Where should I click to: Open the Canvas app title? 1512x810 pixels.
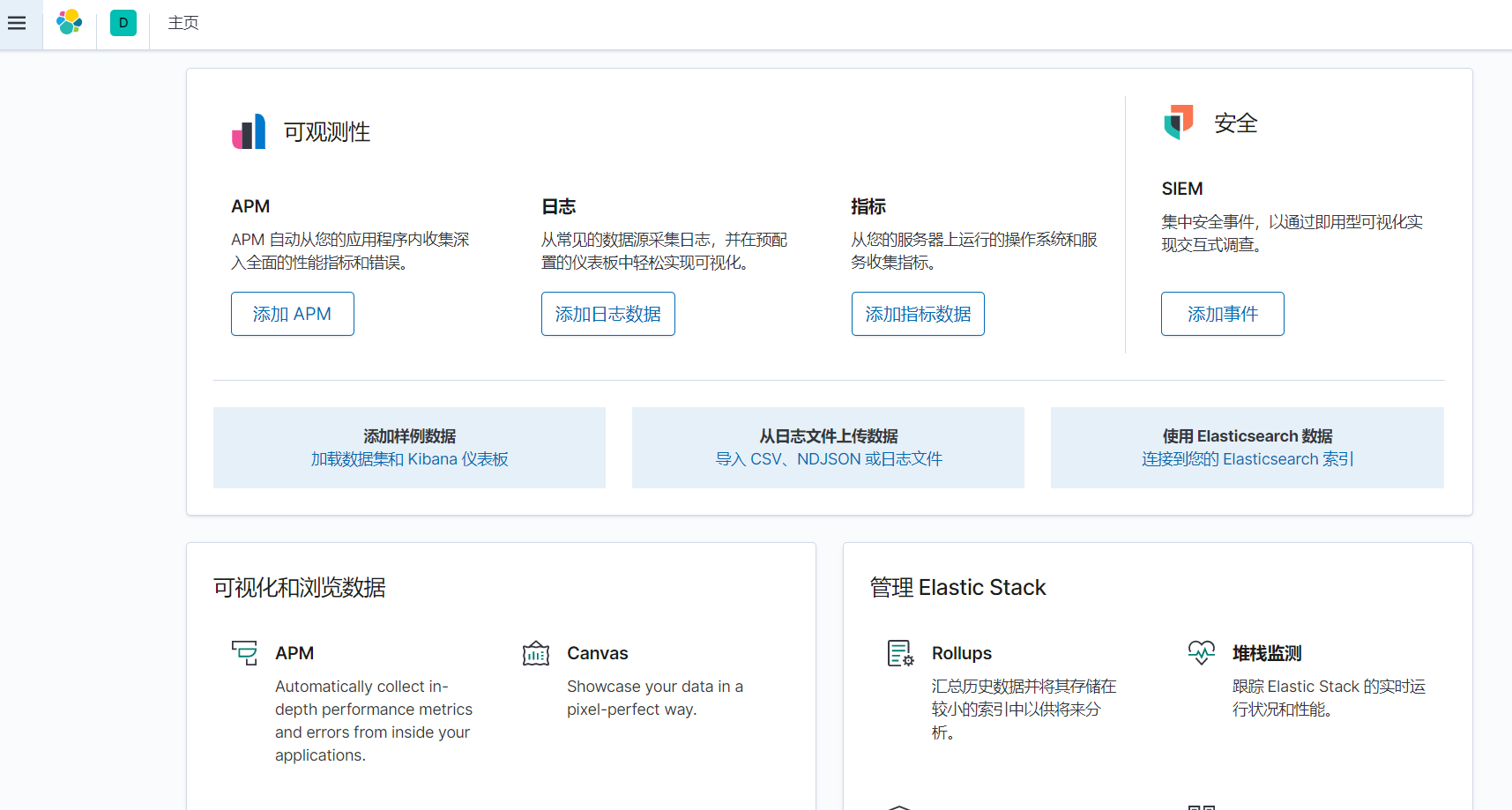(x=598, y=653)
